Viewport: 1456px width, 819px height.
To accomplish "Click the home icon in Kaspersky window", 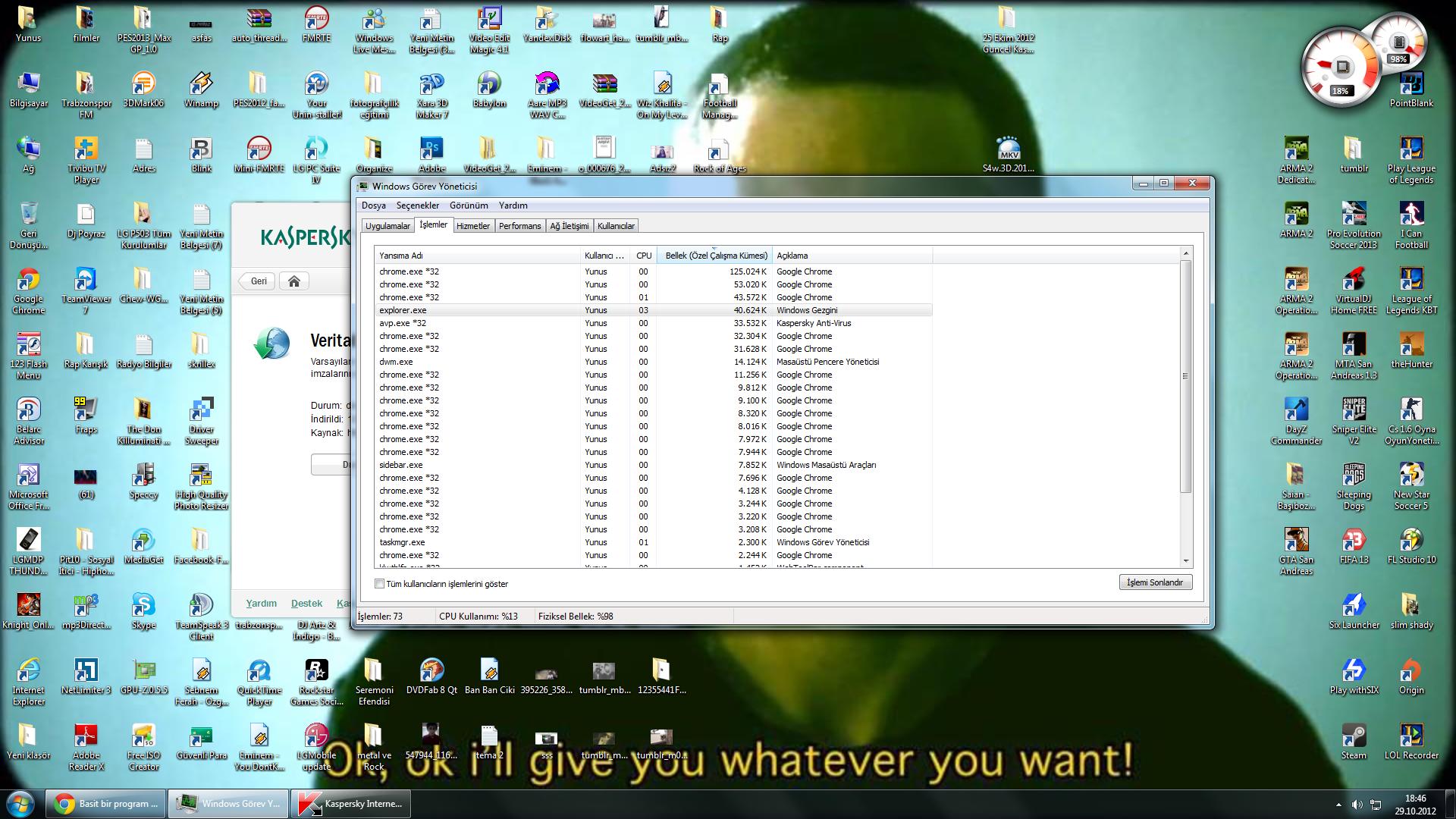I will coord(293,281).
